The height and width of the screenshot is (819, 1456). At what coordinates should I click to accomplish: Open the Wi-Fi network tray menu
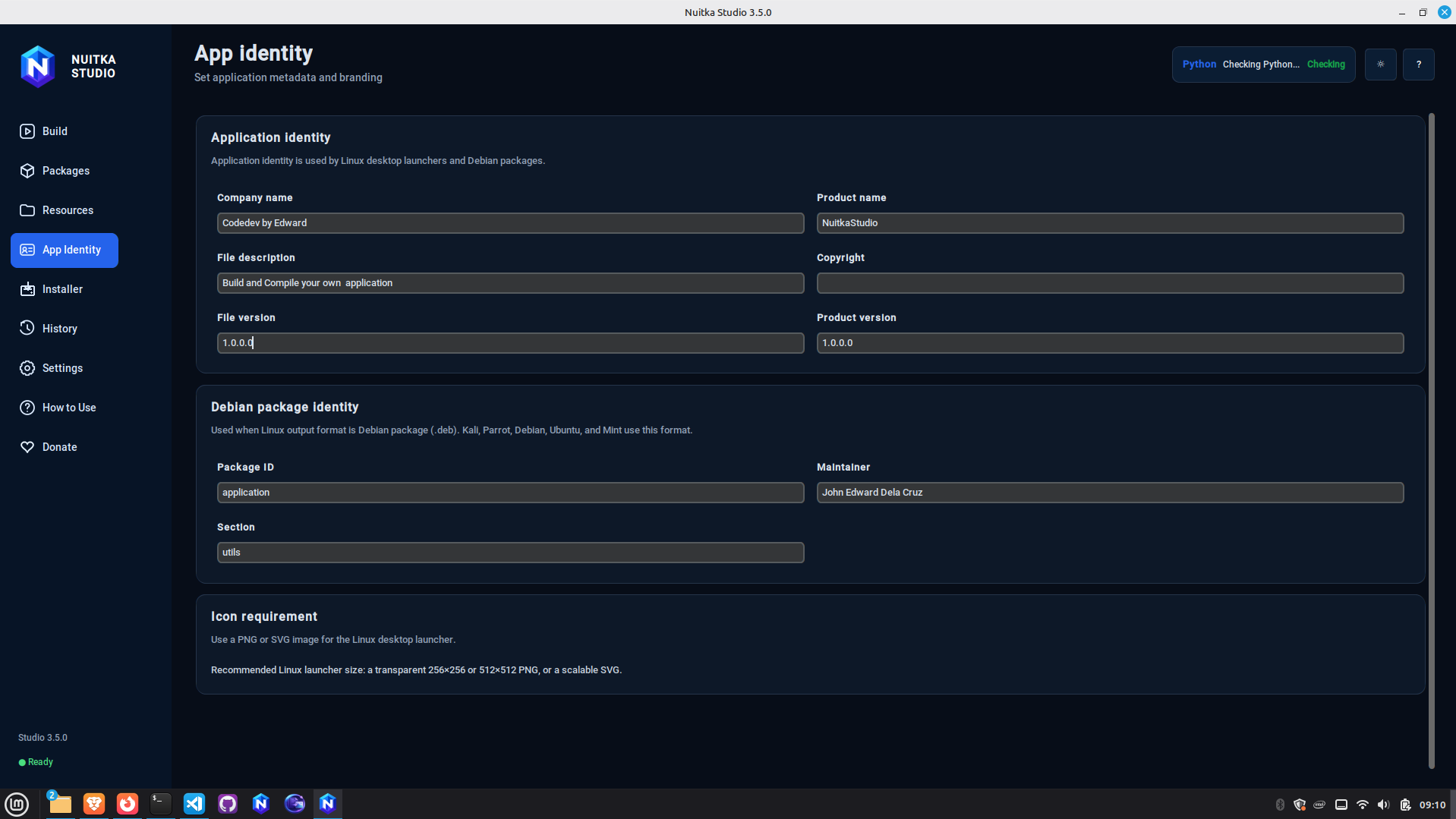pos(1363,805)
